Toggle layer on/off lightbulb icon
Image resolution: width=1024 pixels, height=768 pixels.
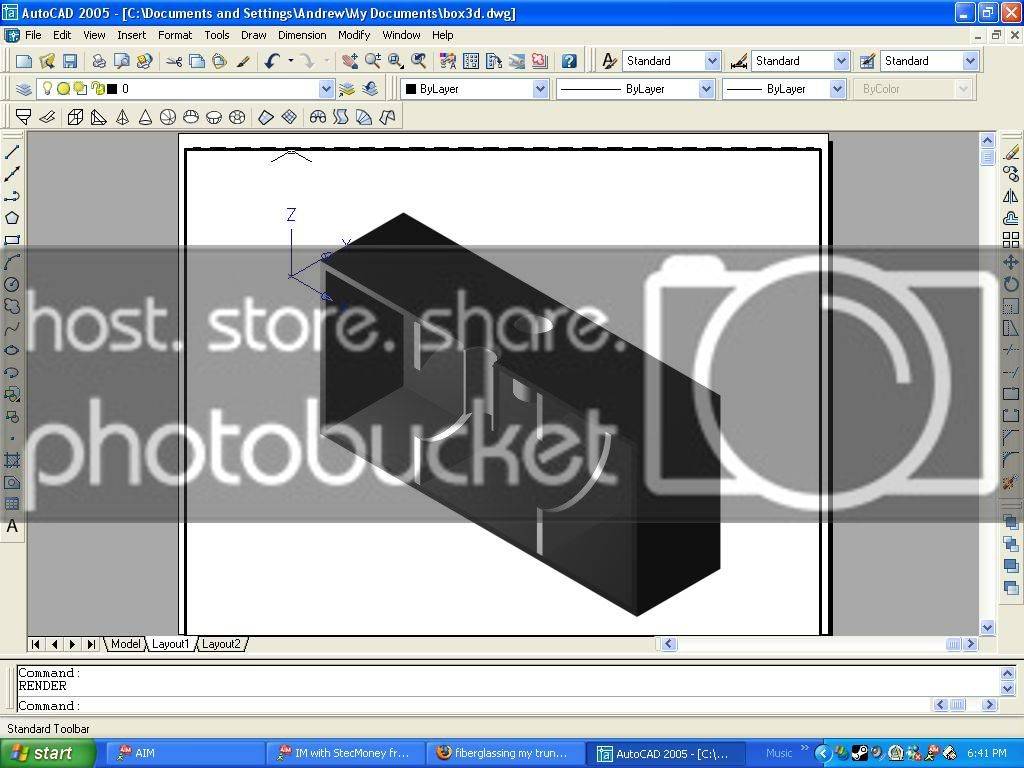(47, 89)
